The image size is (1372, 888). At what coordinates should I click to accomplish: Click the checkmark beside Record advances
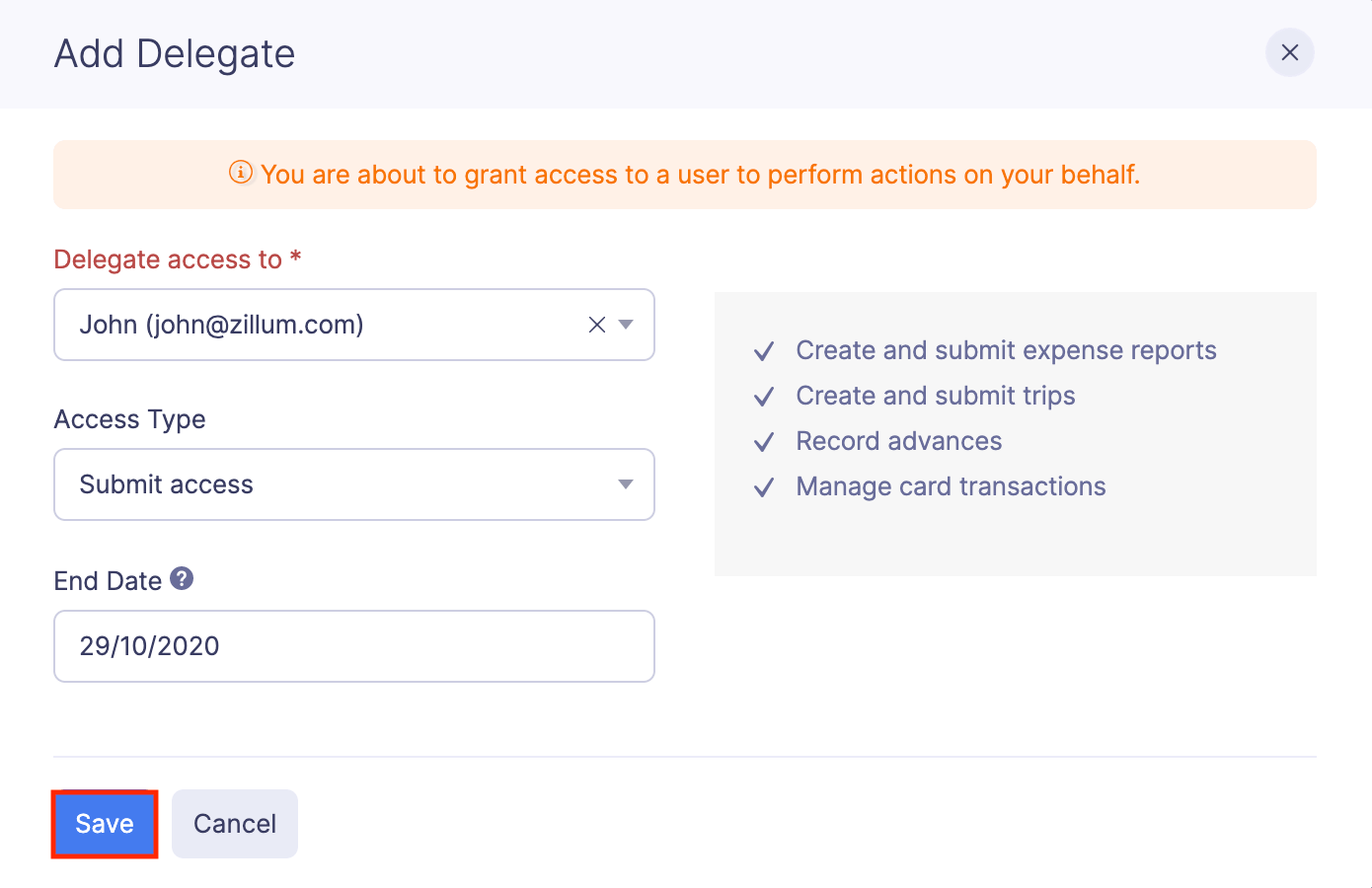pos(763,441)
